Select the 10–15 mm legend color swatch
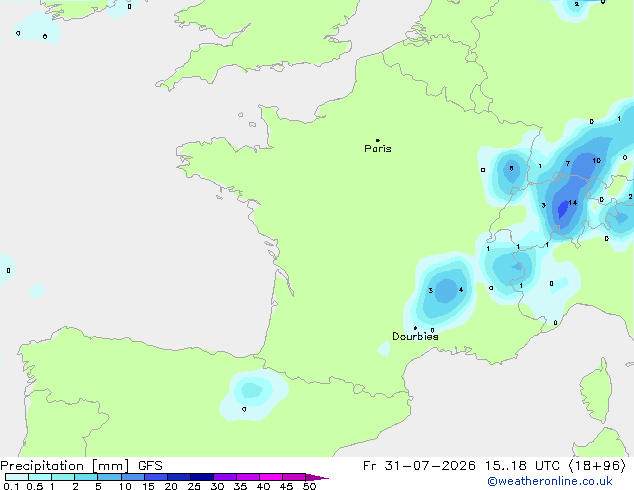Screen dimensions: 634x490 point(132,477)
